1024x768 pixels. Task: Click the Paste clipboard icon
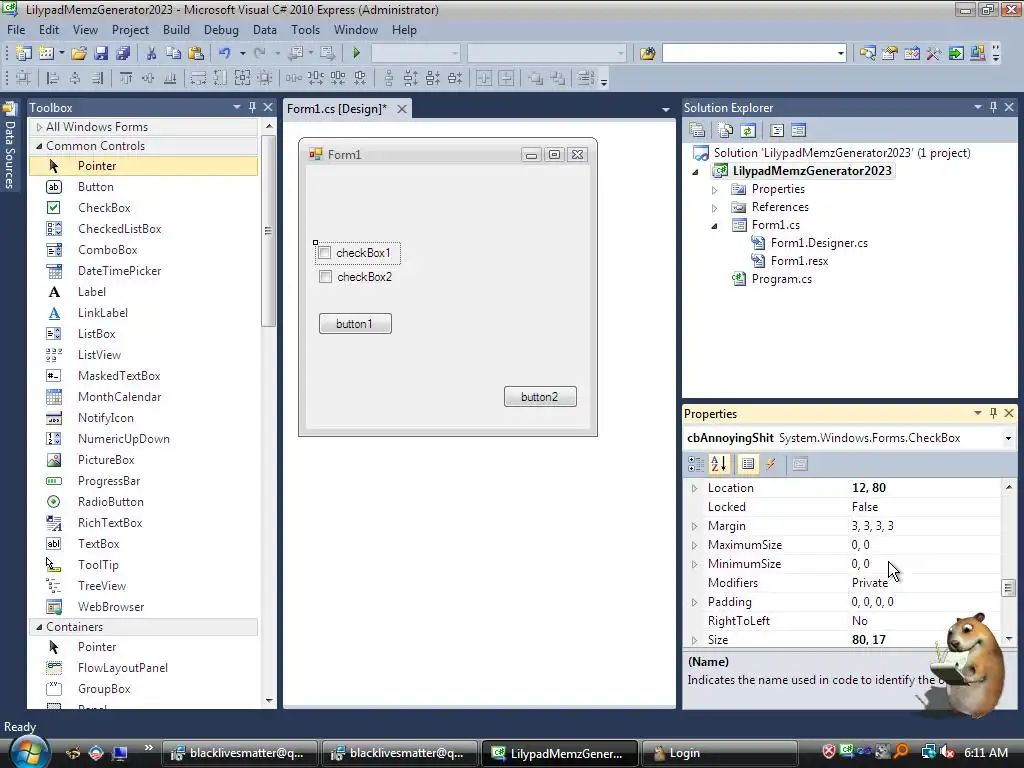point(195,53)
